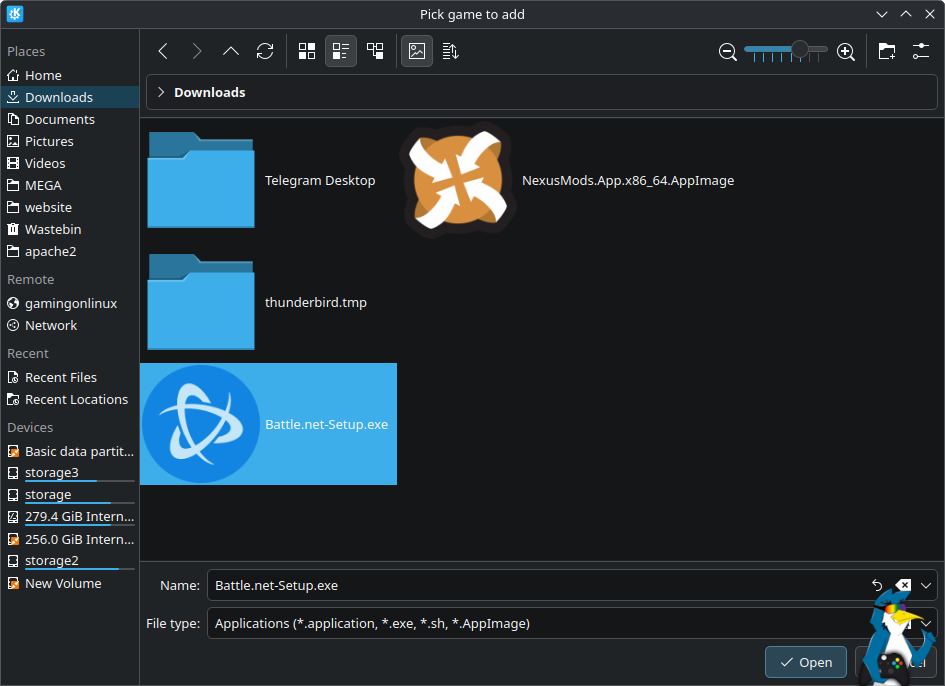Screen dimensions: 945x686
Task: Expand the Downloads breadcrumb chevron
Action: 161,92
